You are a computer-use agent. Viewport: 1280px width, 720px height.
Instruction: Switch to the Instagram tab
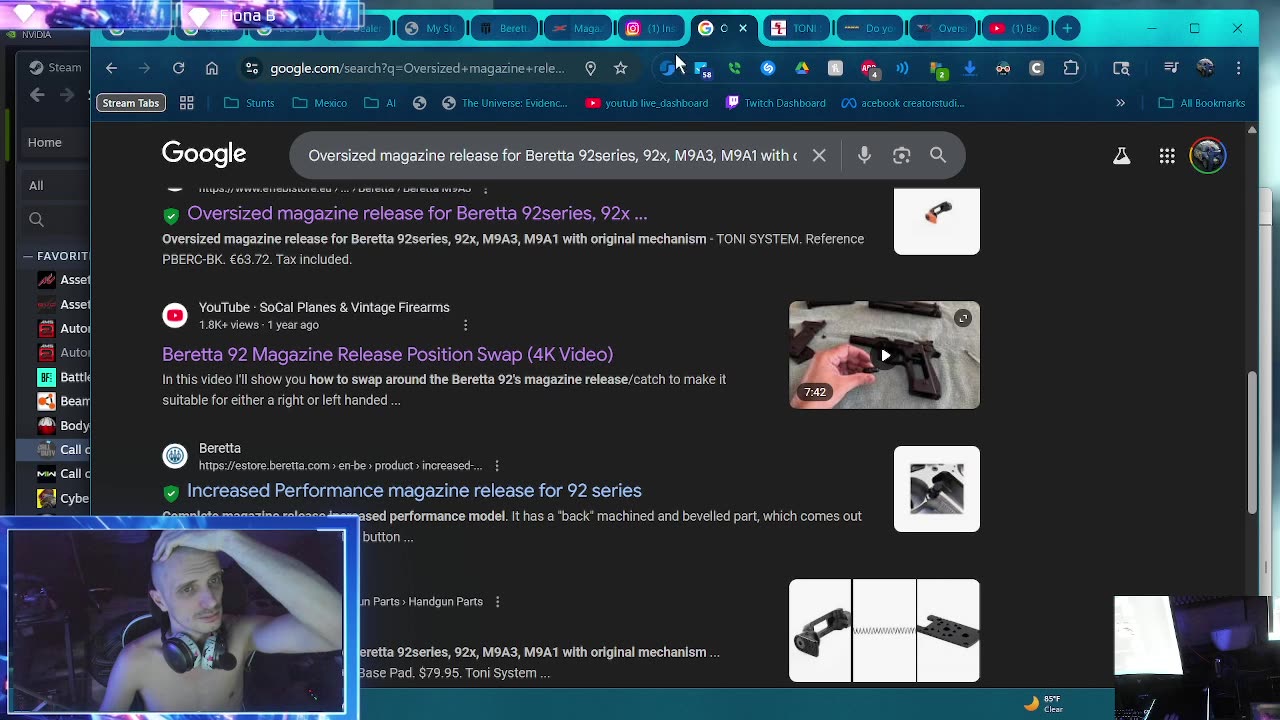(650, 28)
